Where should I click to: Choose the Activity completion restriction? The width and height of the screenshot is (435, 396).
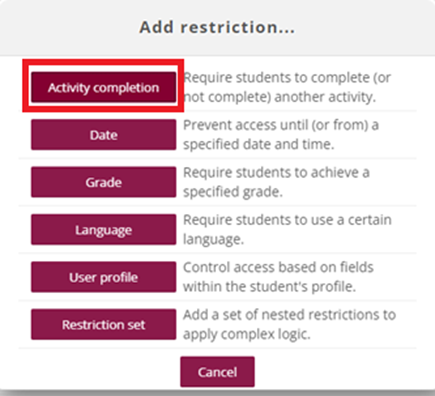[x=103, y=87]
